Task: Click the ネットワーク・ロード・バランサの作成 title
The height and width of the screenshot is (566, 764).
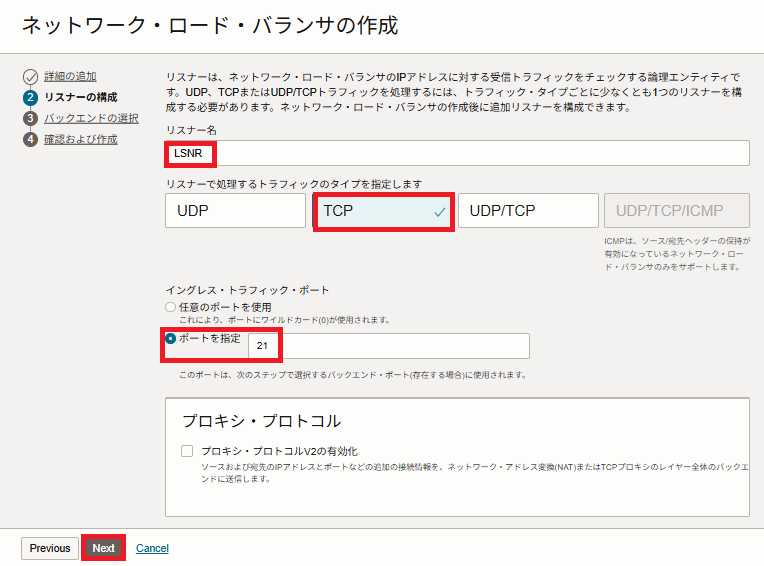Action: pyautogui.click(x=210, y=25)
